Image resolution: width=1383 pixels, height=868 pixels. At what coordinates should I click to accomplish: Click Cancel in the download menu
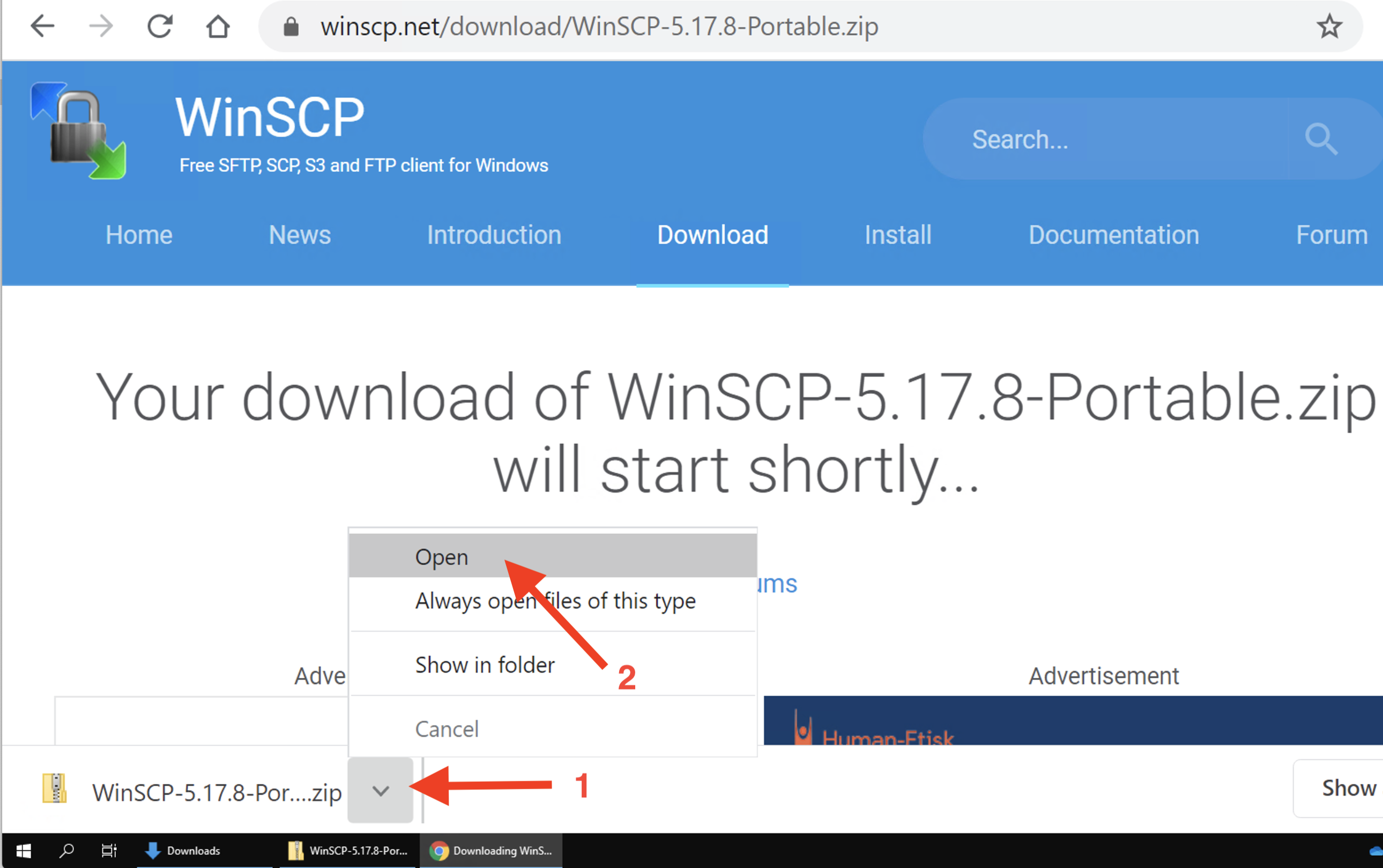tap(447, 729)
